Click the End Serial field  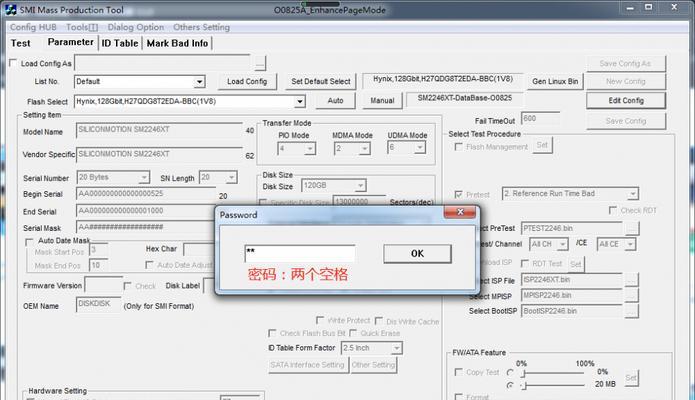tap(146, 211)
